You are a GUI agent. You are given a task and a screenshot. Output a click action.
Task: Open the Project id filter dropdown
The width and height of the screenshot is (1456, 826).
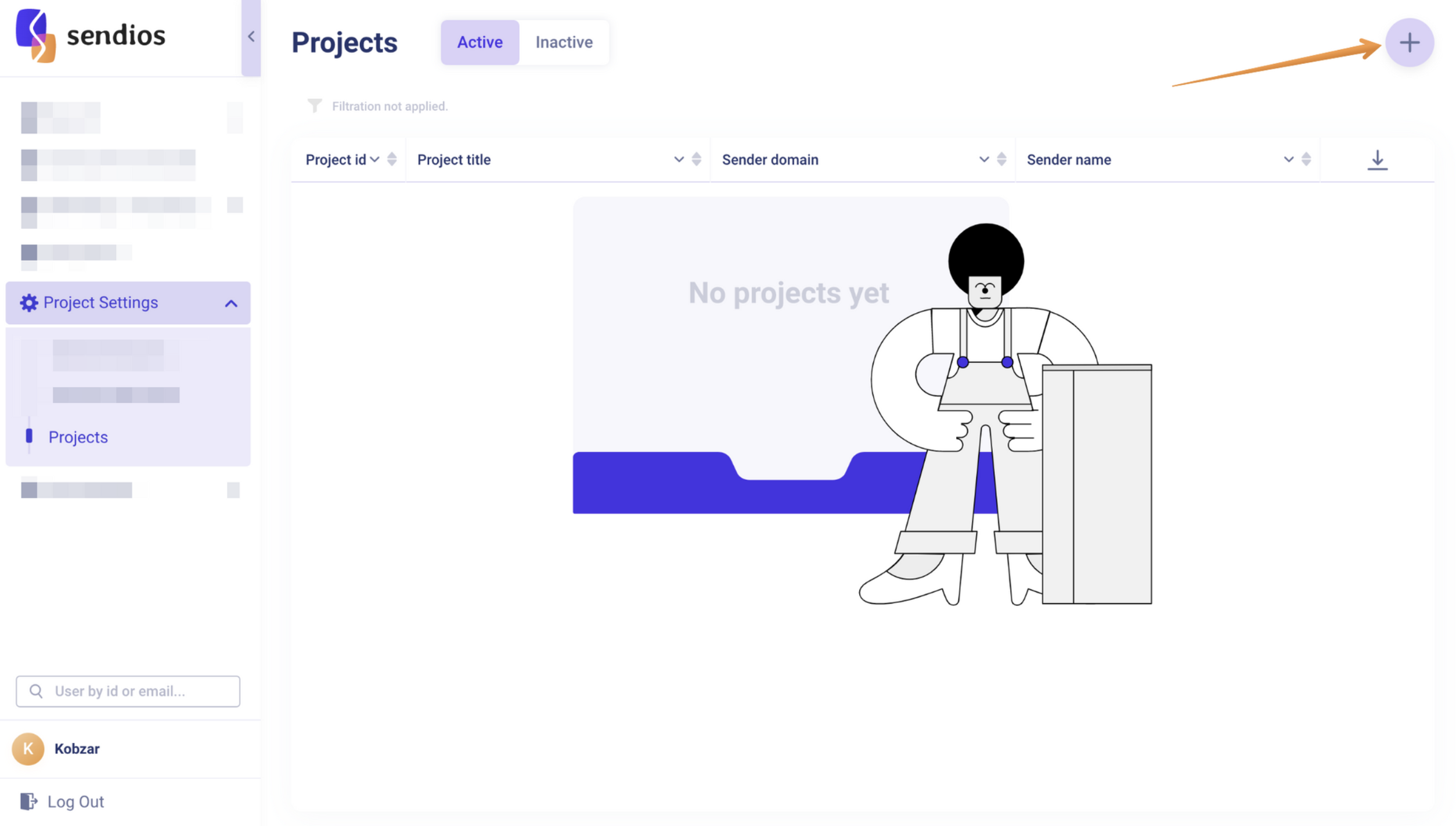[375, 159]
